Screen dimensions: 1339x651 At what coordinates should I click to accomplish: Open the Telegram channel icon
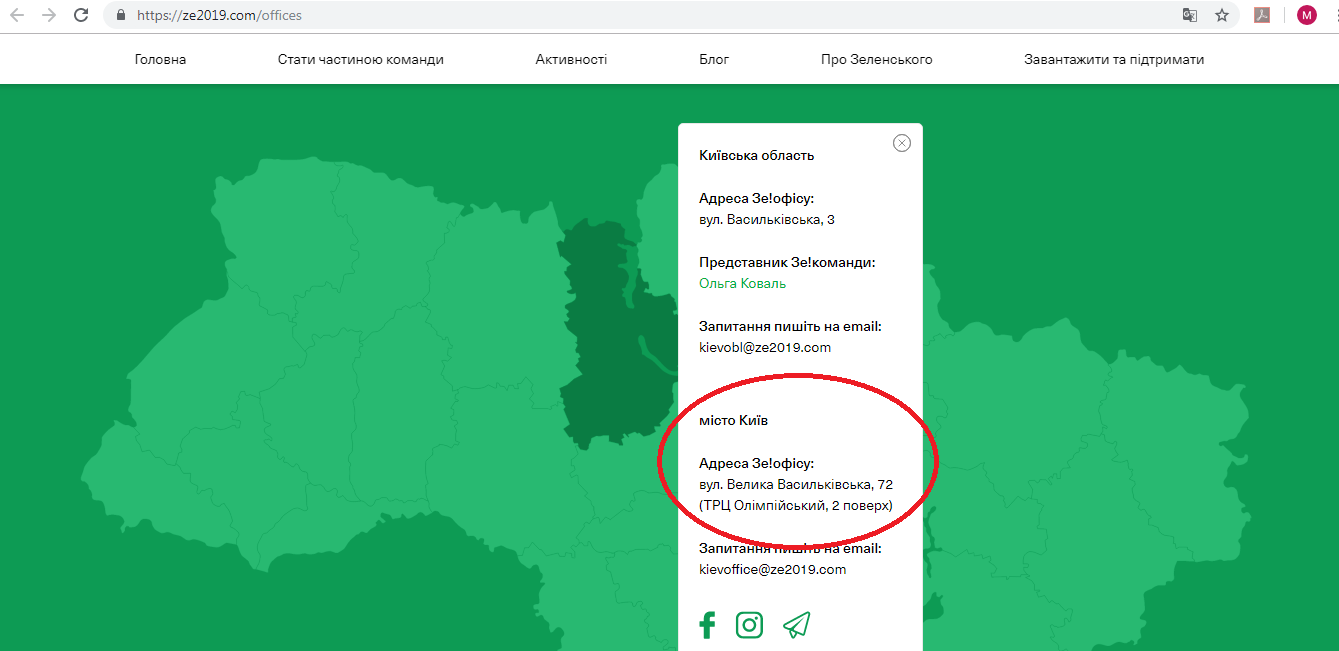point(796,625)
